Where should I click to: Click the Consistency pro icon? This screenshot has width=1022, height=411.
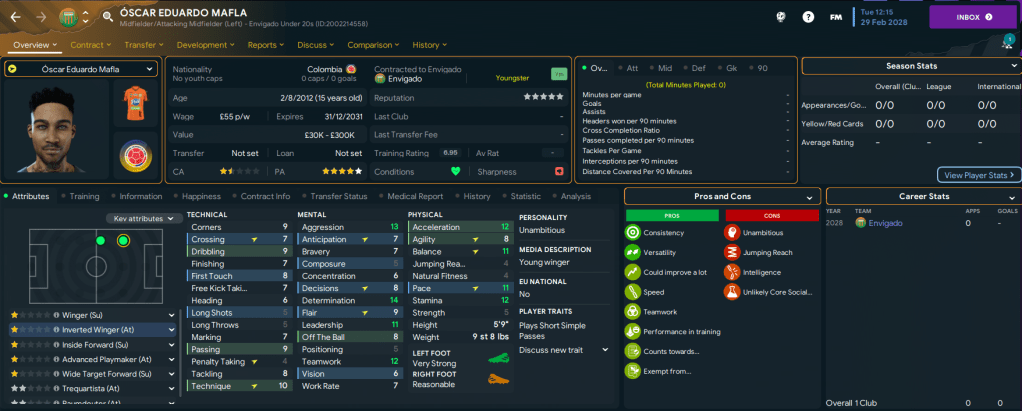[x=632, y=233]
